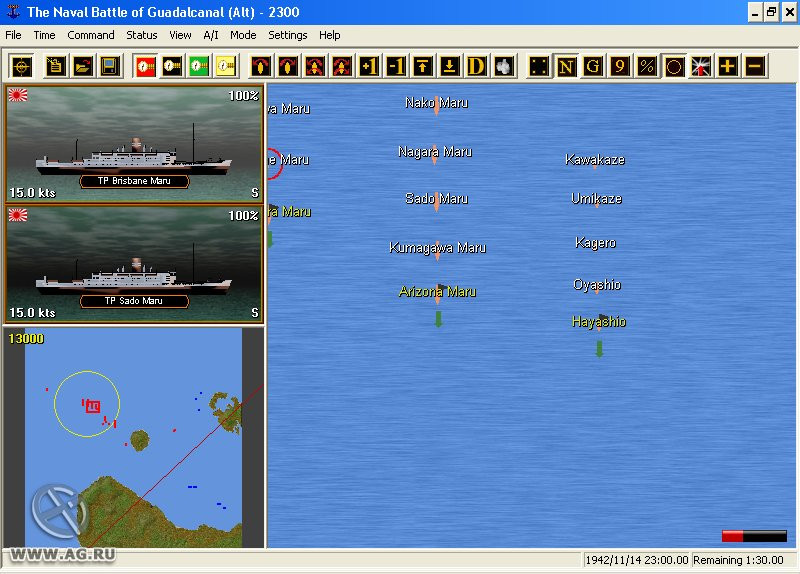This screenshot has width=800, height=574.
Task: Open the Mode menu
Action: (x=243, y=35)
